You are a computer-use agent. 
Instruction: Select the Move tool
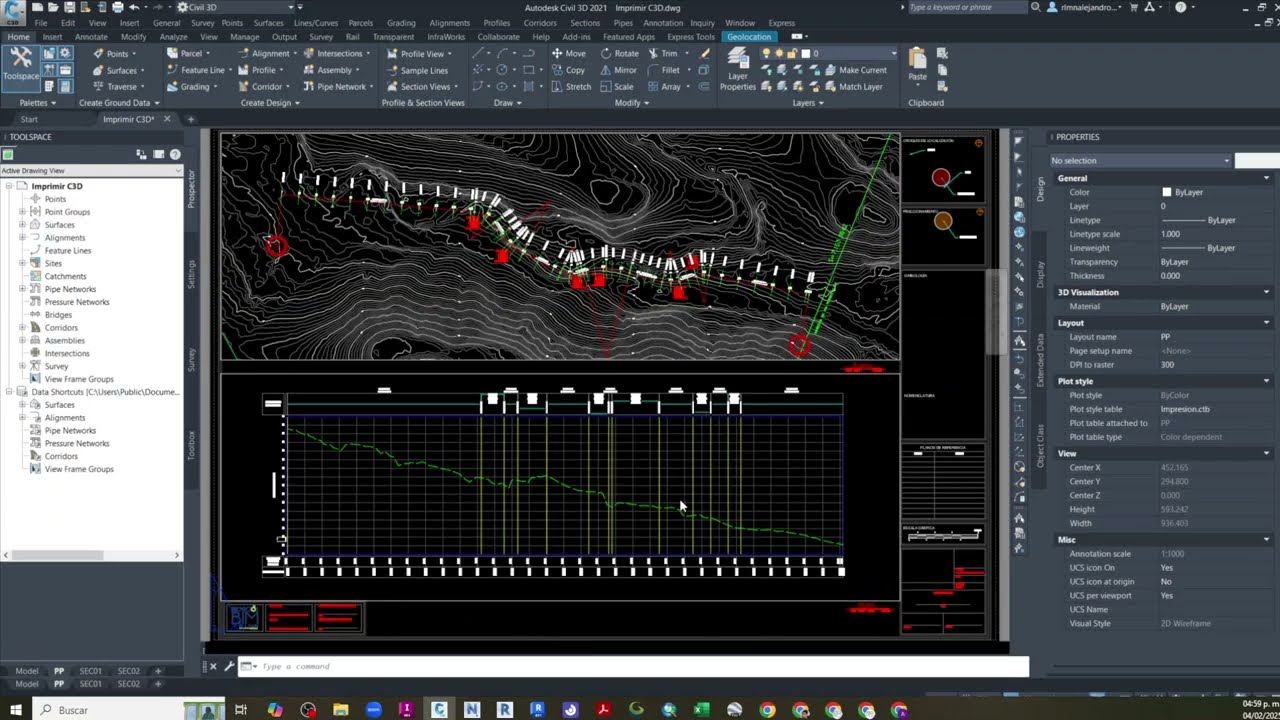click(x=568, y=53)
